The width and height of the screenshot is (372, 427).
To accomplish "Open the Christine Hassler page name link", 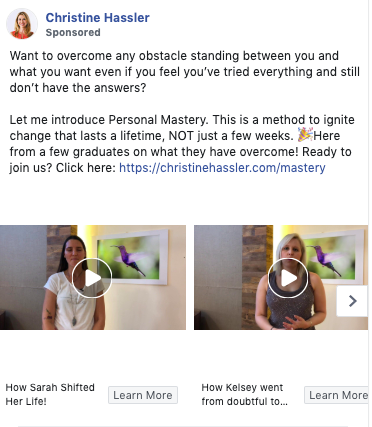I will click(x=97, y=18).
